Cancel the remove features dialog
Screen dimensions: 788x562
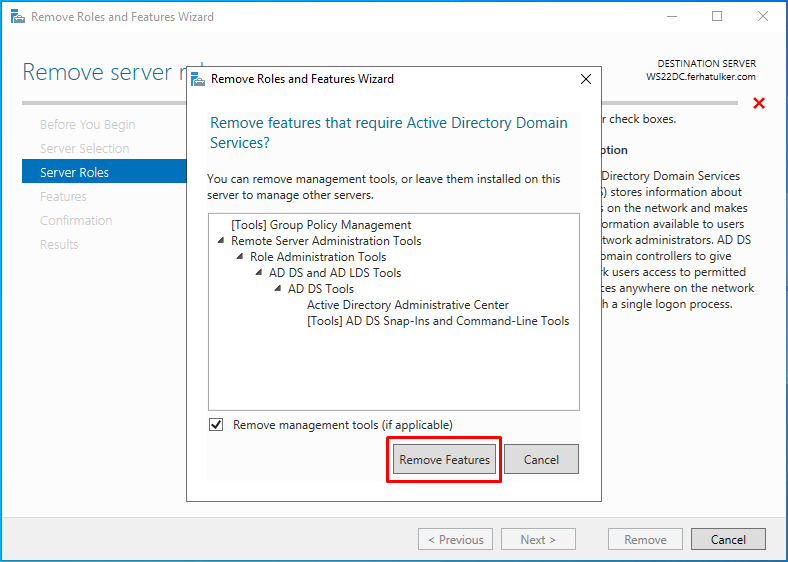(x=541, y=459)
